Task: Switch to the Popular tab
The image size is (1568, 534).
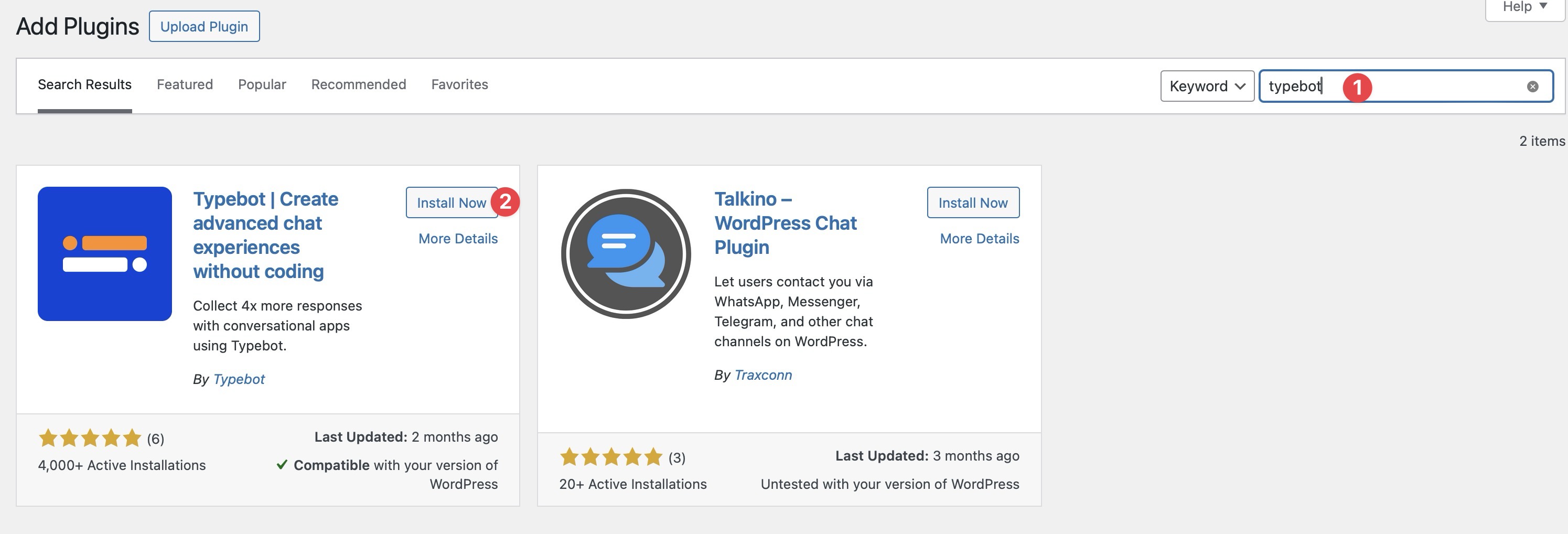Action: (x=262, y=84)
